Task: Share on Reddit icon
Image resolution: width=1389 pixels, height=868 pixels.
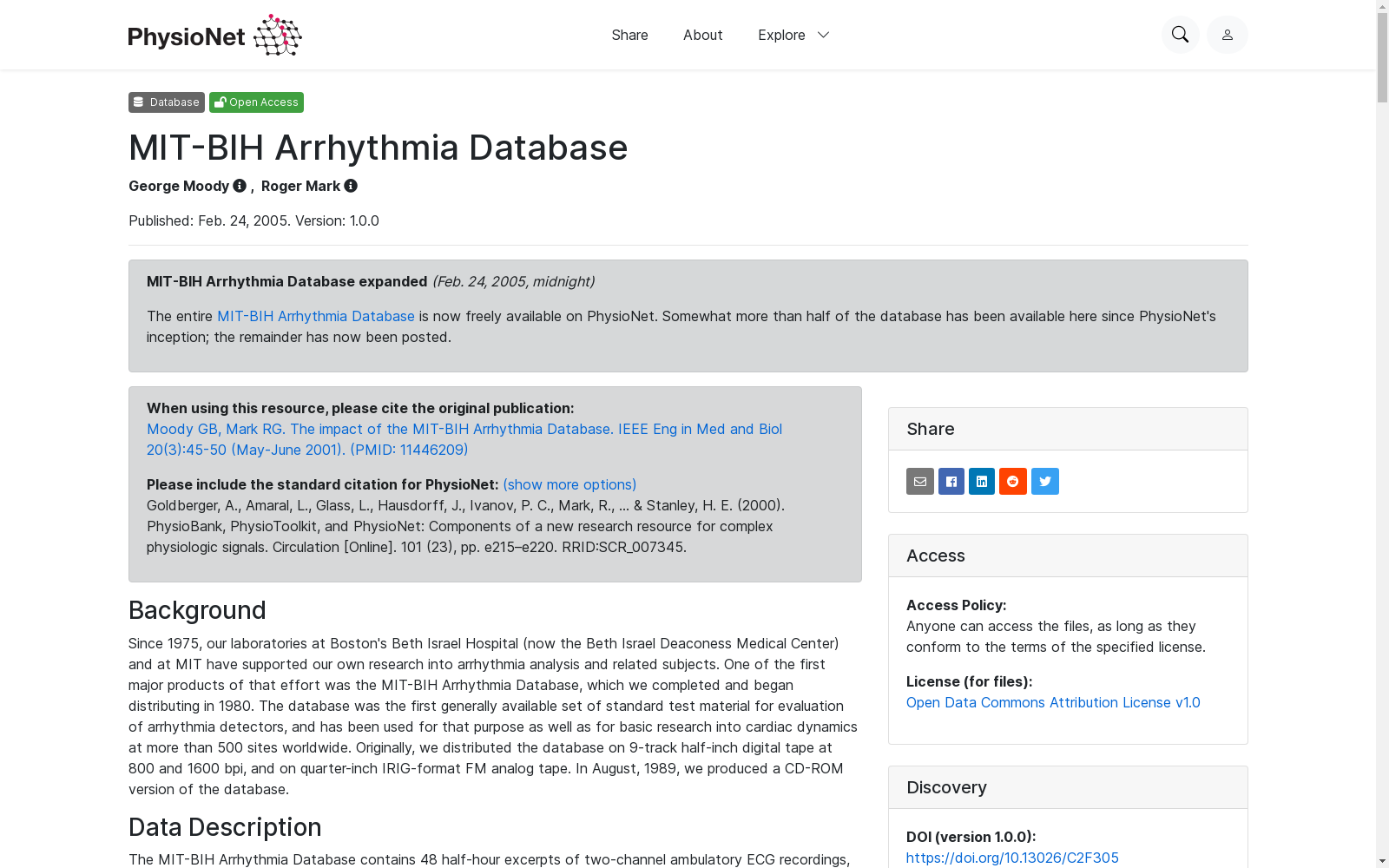Action: click(x=1013, y=481)
